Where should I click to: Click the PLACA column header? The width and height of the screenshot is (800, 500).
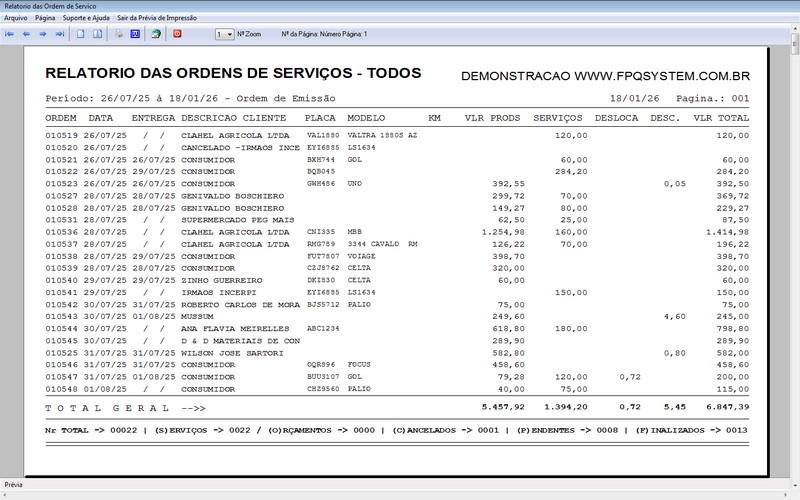pos(320,118)
